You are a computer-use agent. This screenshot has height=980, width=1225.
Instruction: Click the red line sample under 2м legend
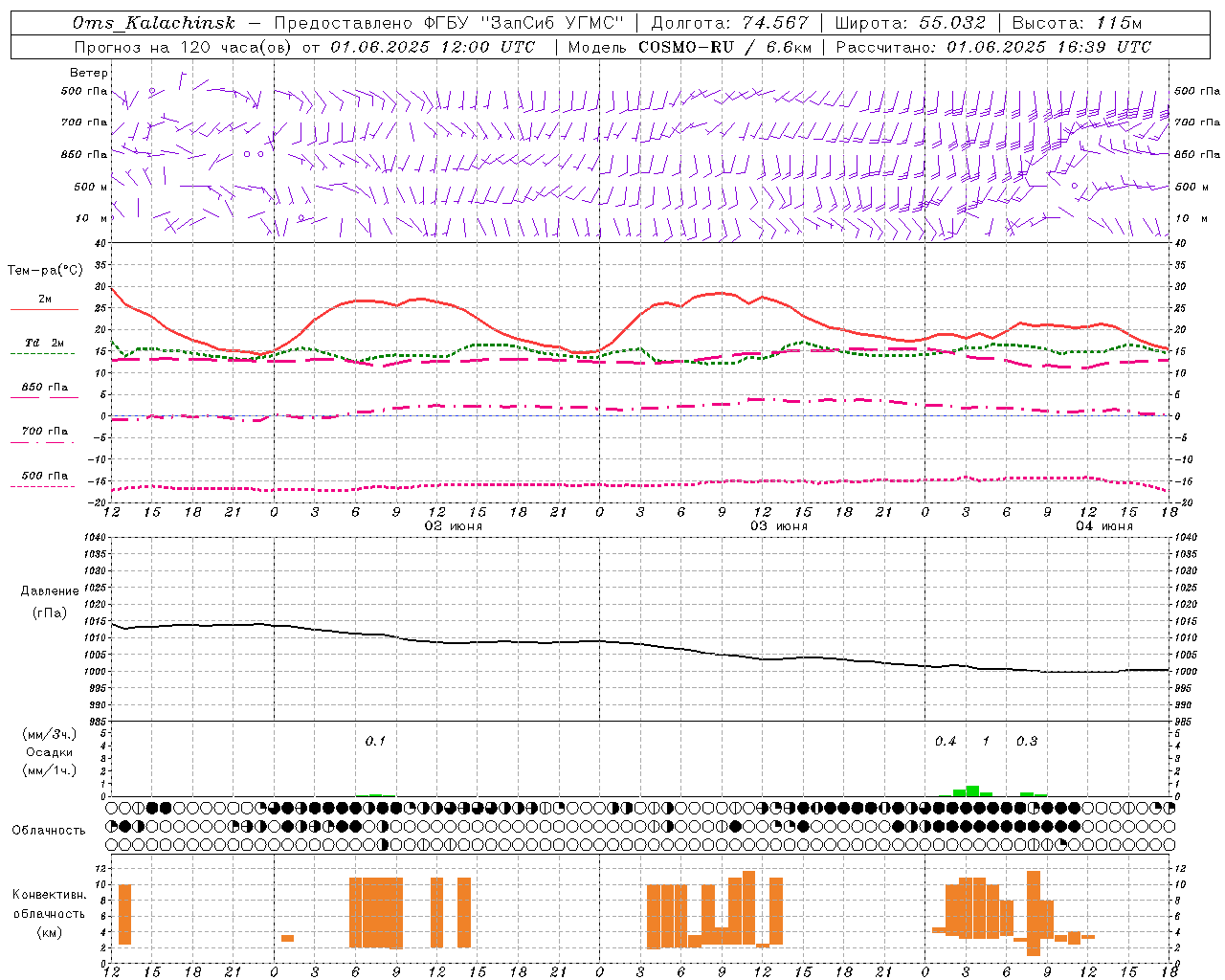pos(44,309)
